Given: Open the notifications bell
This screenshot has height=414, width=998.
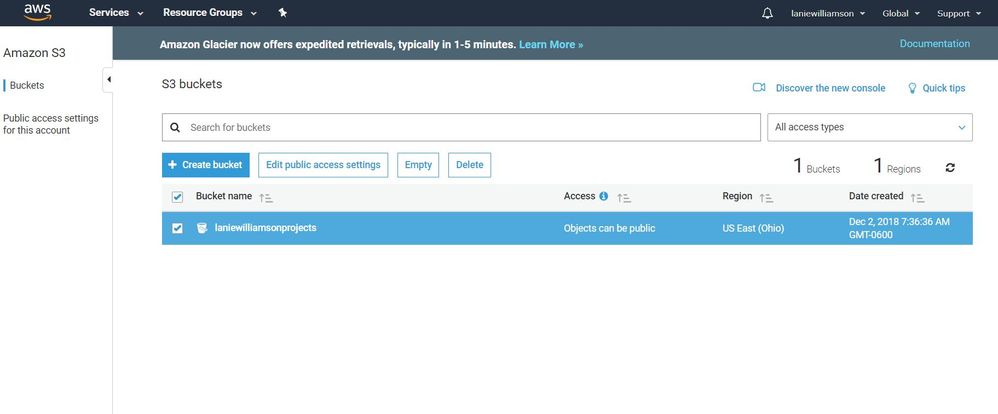Looking at the screenshot, I should coord(767,13).
